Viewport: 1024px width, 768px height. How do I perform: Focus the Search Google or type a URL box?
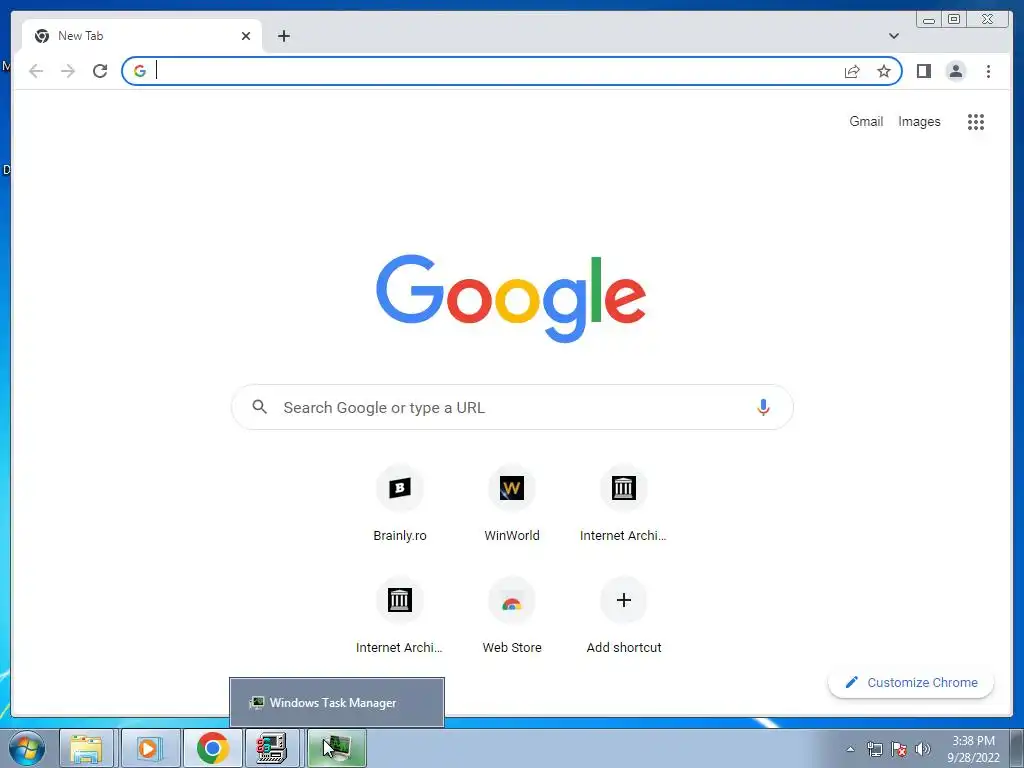pos(512,408)
